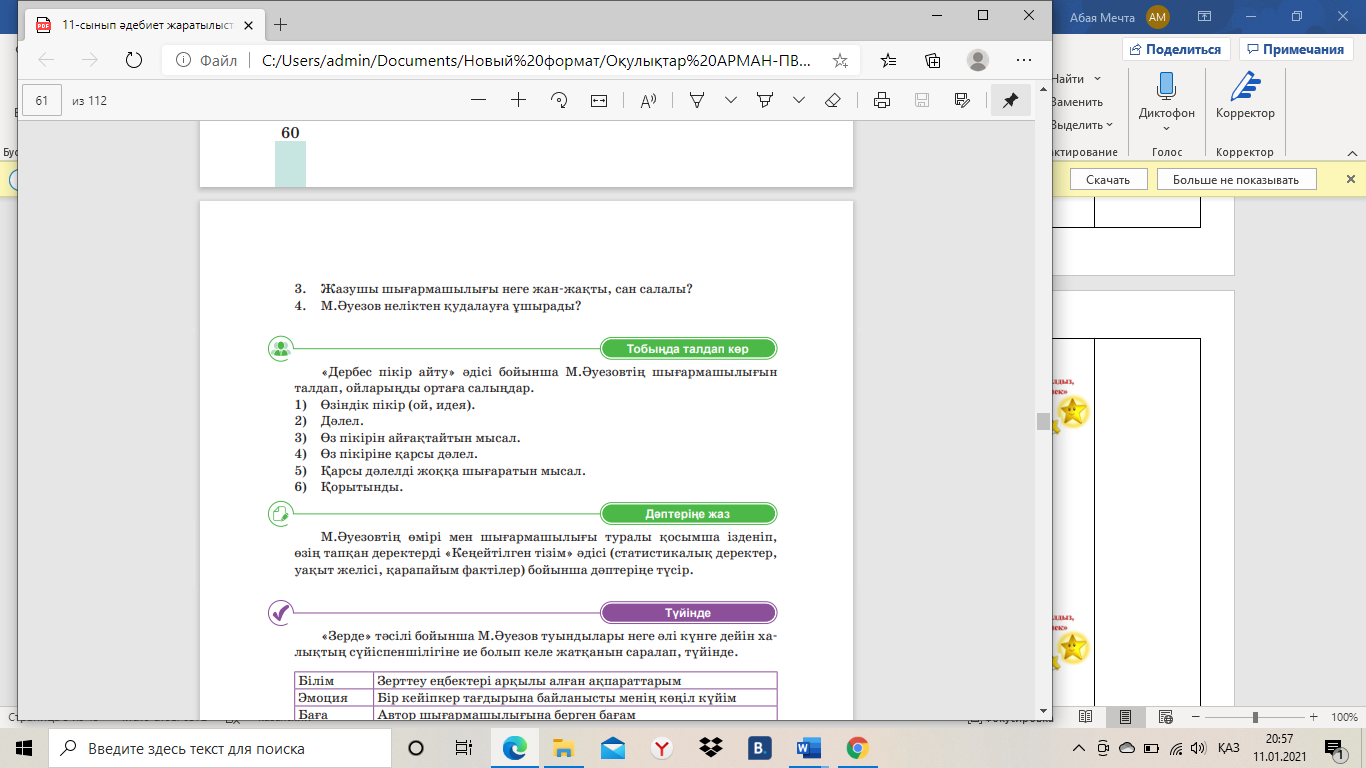Click the Windows taskbar search box
This screenshot has width=1366, height=768.
pos(220,748)
